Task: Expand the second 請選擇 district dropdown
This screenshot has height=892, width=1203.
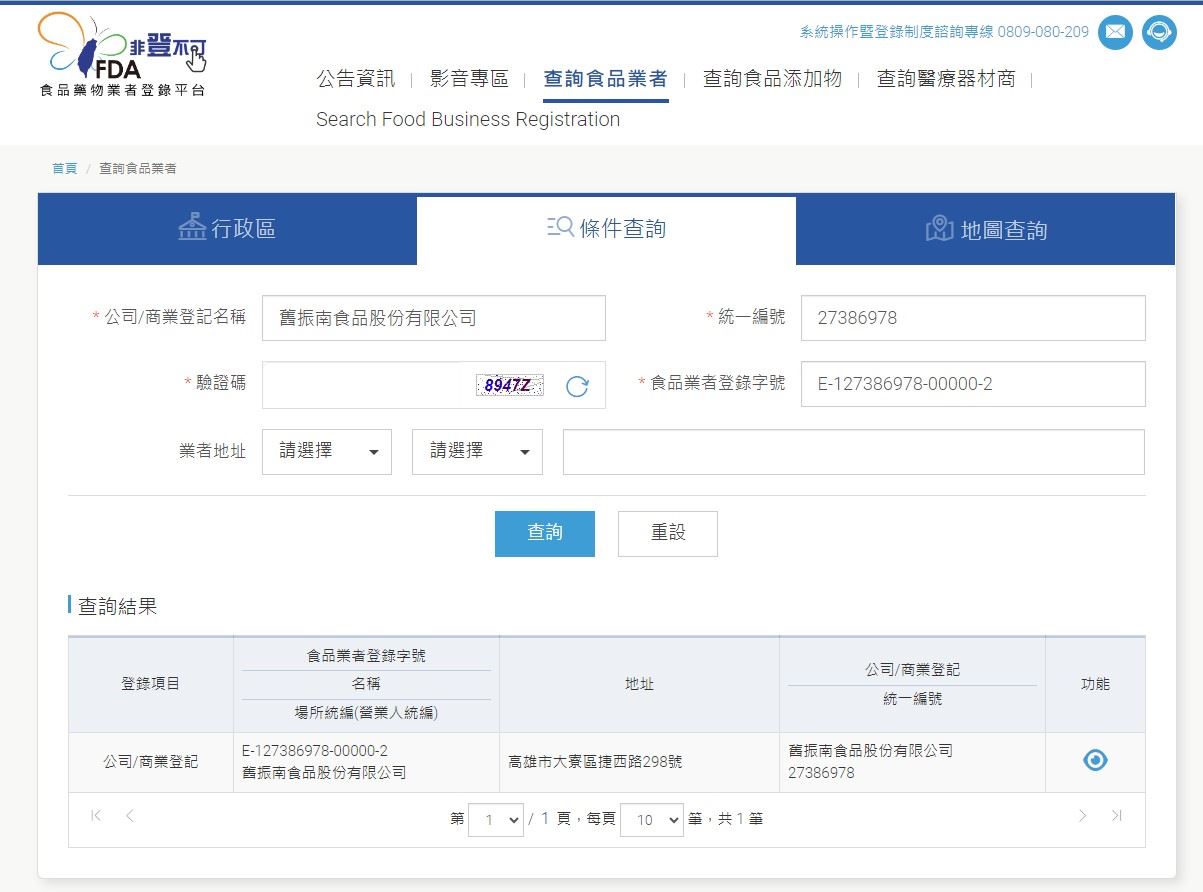Action: coord(477,452)
